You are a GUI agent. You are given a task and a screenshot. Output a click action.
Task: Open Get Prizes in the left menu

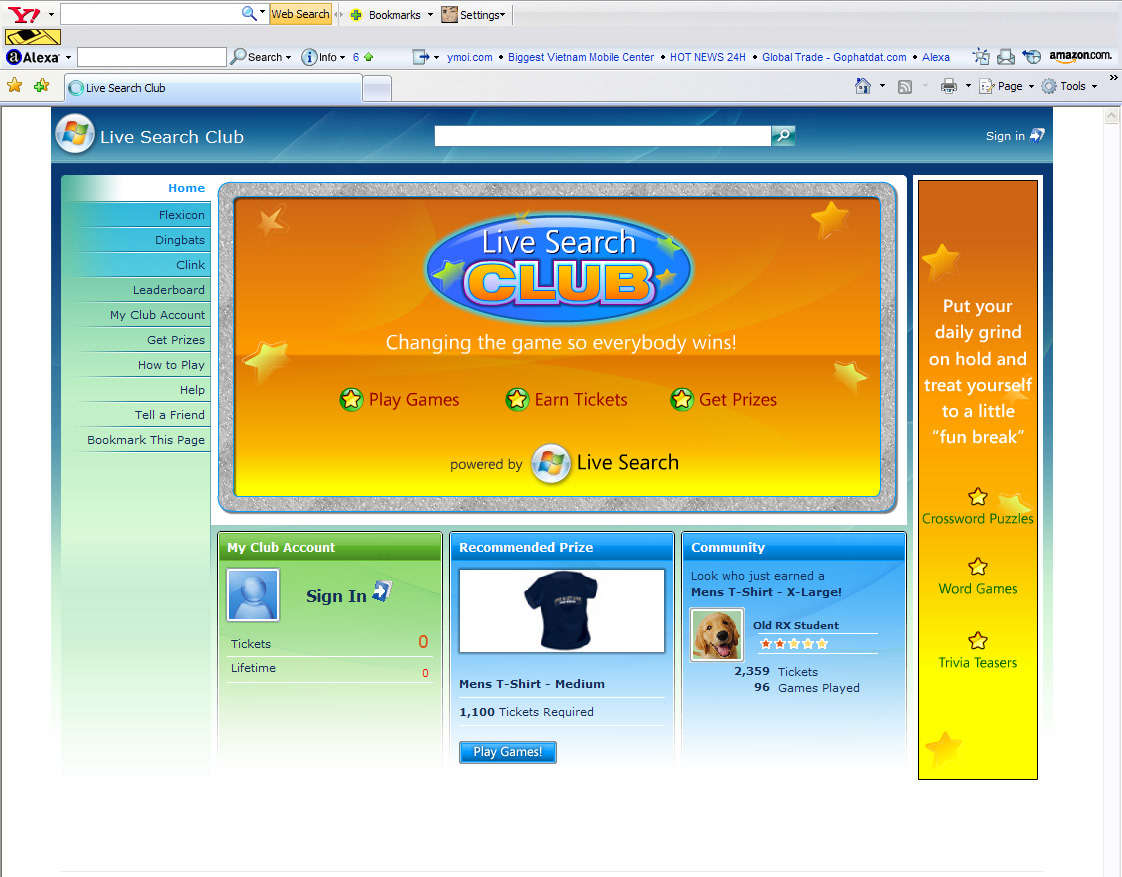click(176, 340)
